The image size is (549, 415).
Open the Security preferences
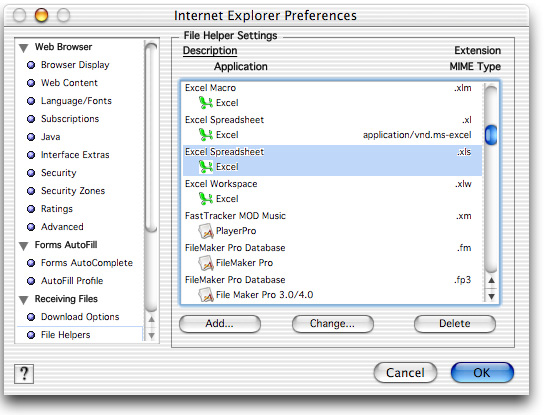pyautogui.click(x=58, y=173)
